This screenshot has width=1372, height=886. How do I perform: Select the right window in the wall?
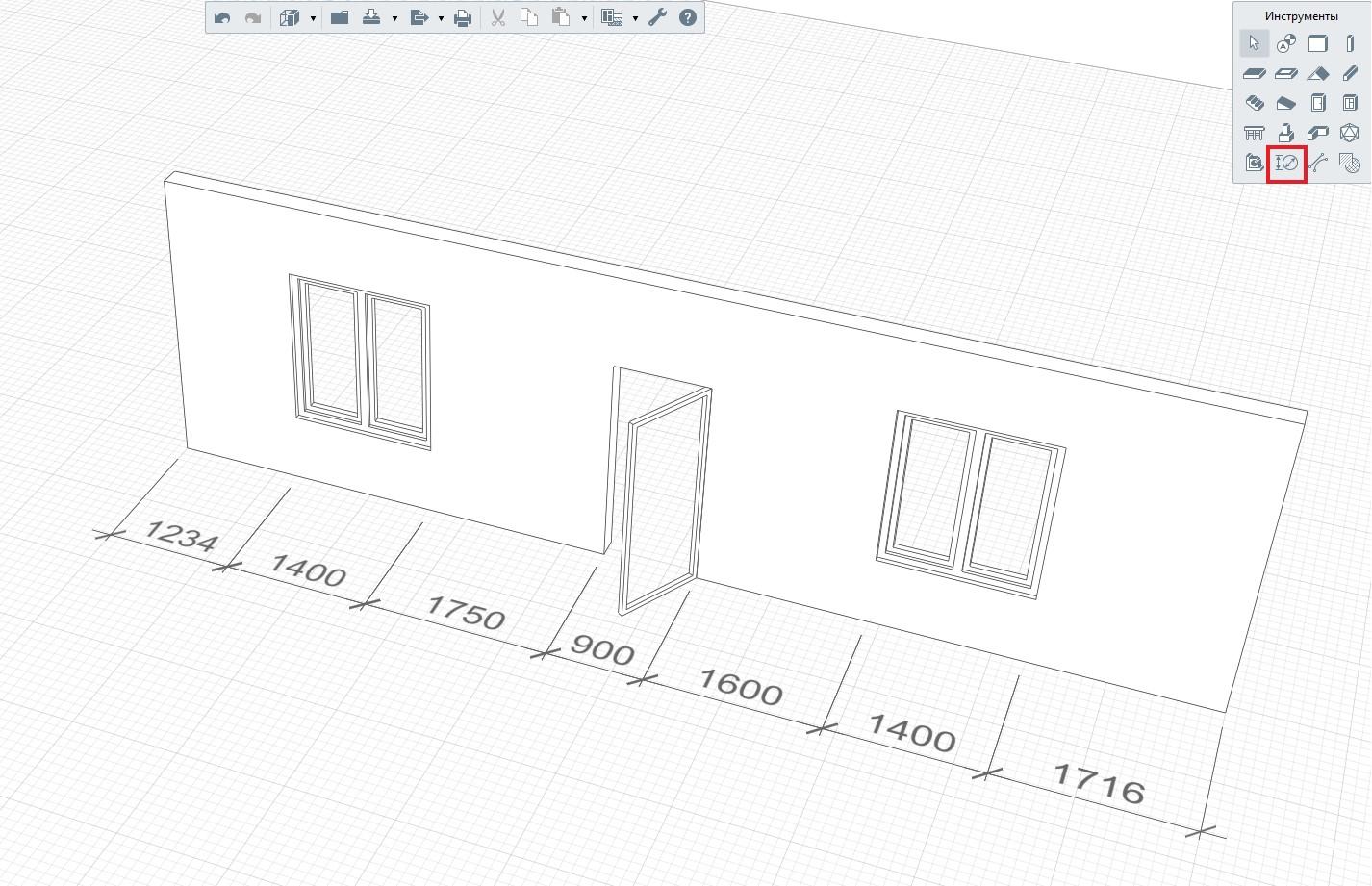[x=971, y=503]
